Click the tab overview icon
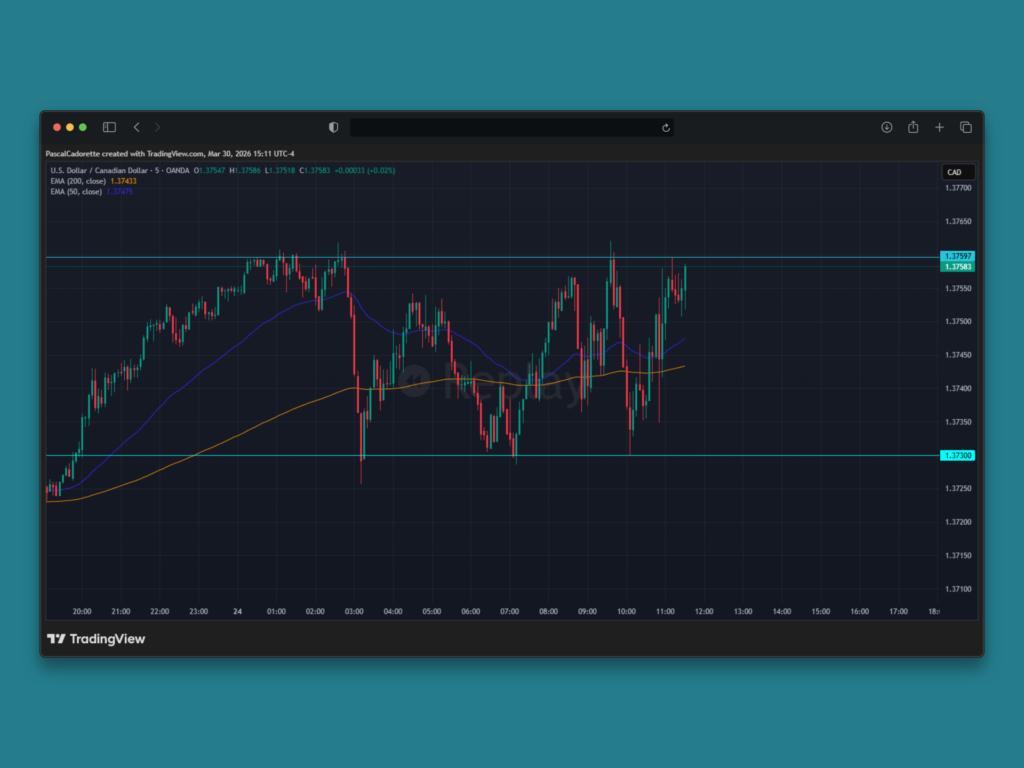The height and width of the screenshot is (768, 1024). click(x=965, y=127)
